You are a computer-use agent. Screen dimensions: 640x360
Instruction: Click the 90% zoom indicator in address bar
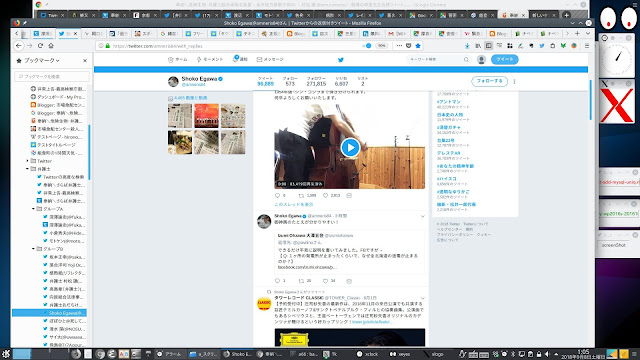point(382,46)
